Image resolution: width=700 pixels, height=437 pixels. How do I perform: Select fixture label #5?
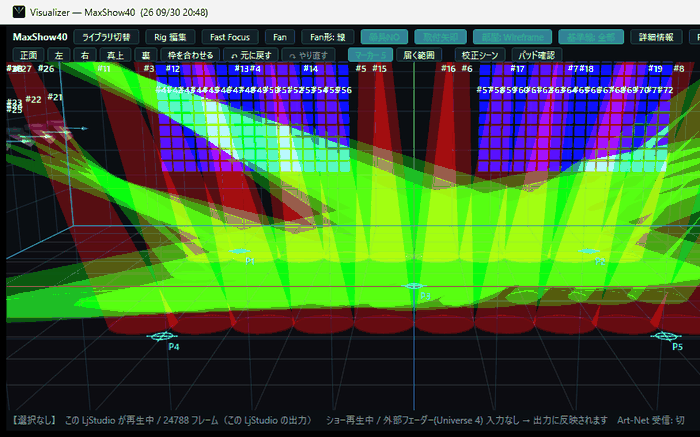361,69
